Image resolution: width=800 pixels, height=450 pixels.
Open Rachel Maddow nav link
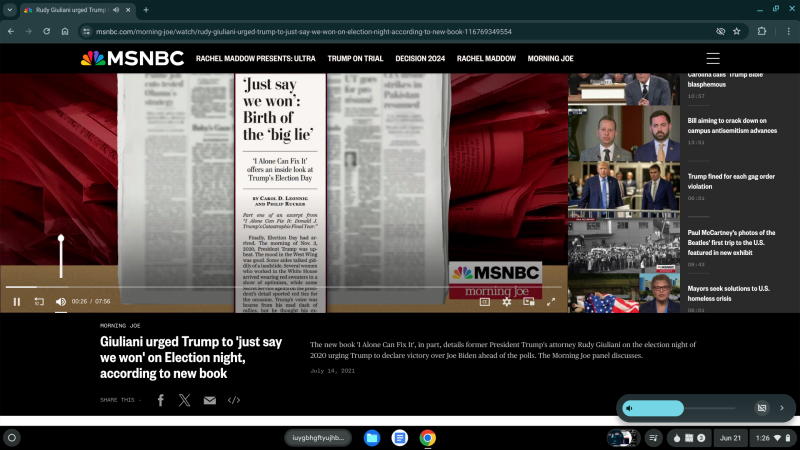(x=486, y=59)
